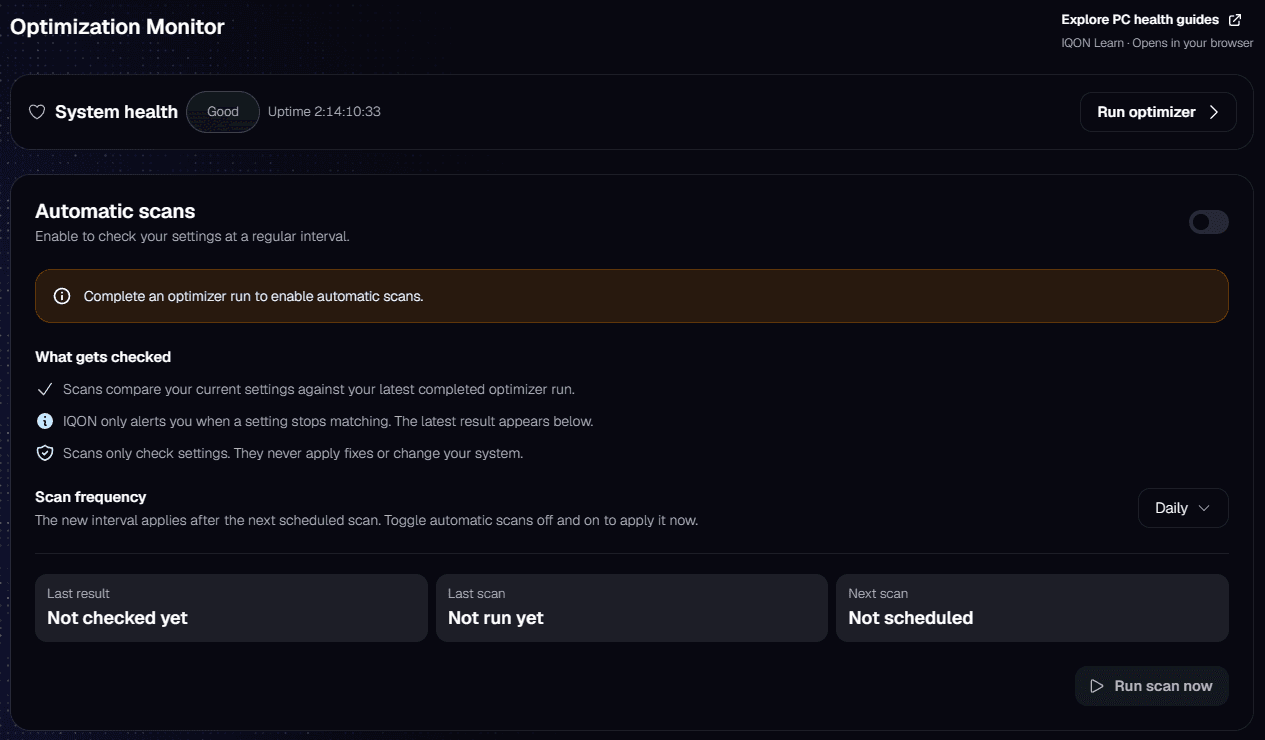Click the Last result card
The height and width of the screenshot is (740, 1265).
[231, 608]
